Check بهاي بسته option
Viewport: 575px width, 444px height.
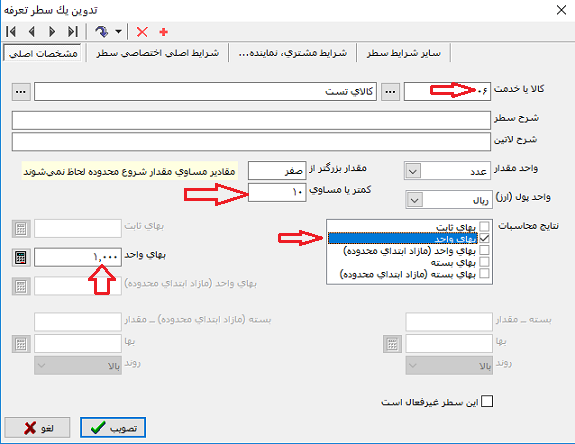pos(484,262)
